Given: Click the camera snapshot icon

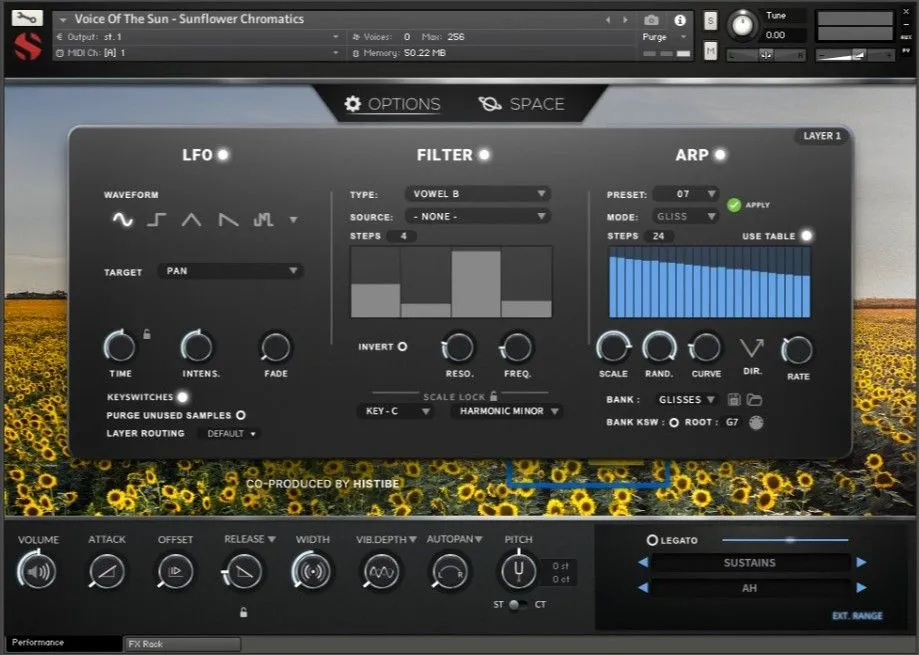Looking at the screenshot, I should tap(651, 21).
